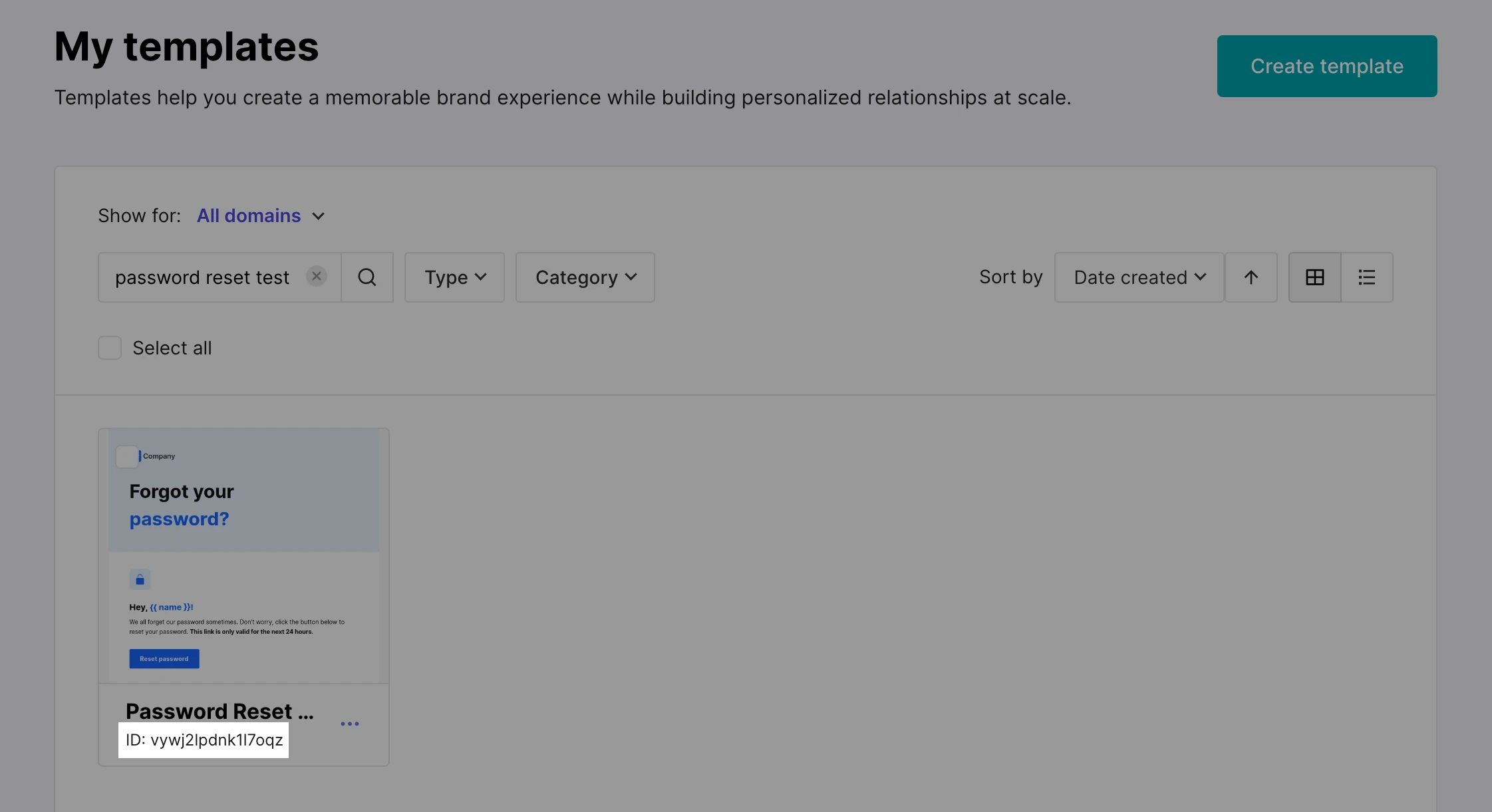Check the Select all checkbox
Screen dimensions: 1492x812
coord(110,348)
